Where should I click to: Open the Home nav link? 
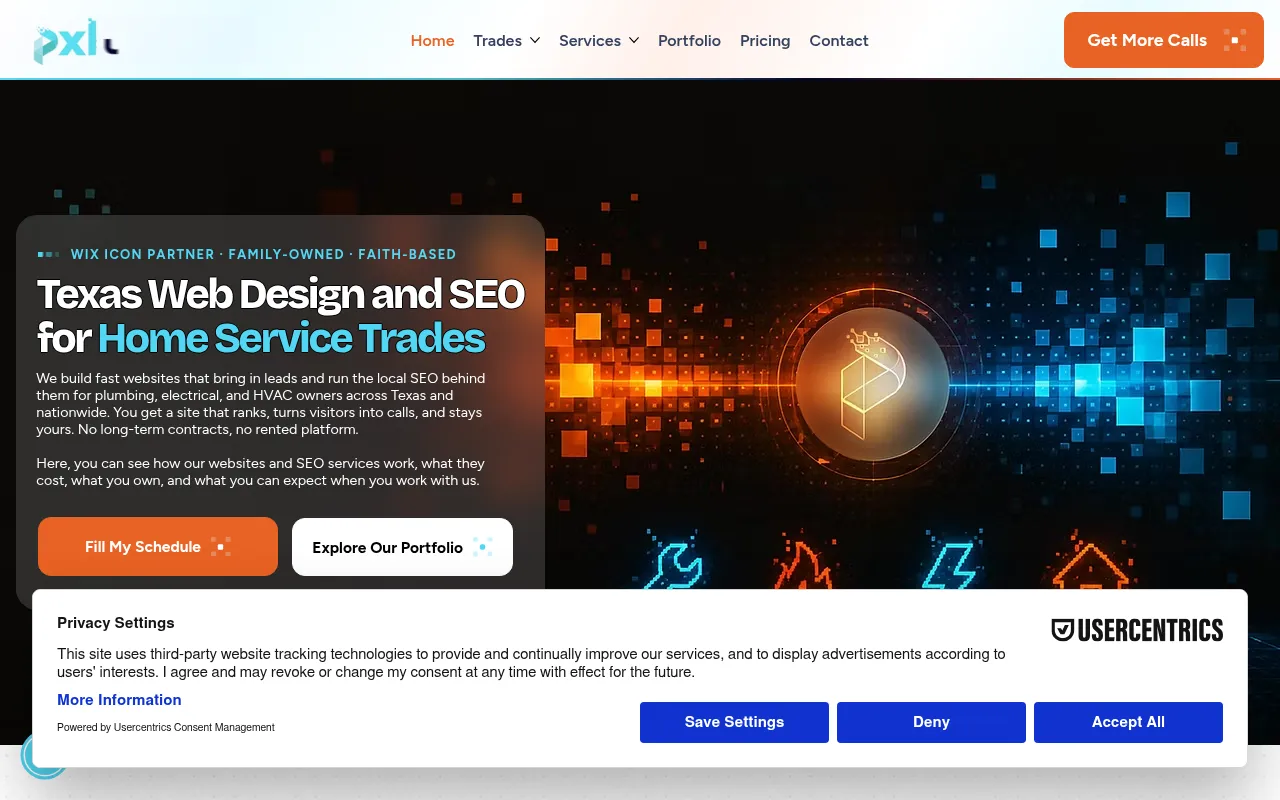tap(432, 41)
